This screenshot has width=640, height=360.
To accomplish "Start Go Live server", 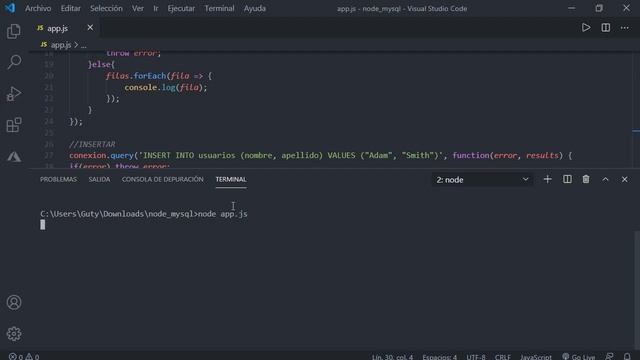I will pos(578,356).
